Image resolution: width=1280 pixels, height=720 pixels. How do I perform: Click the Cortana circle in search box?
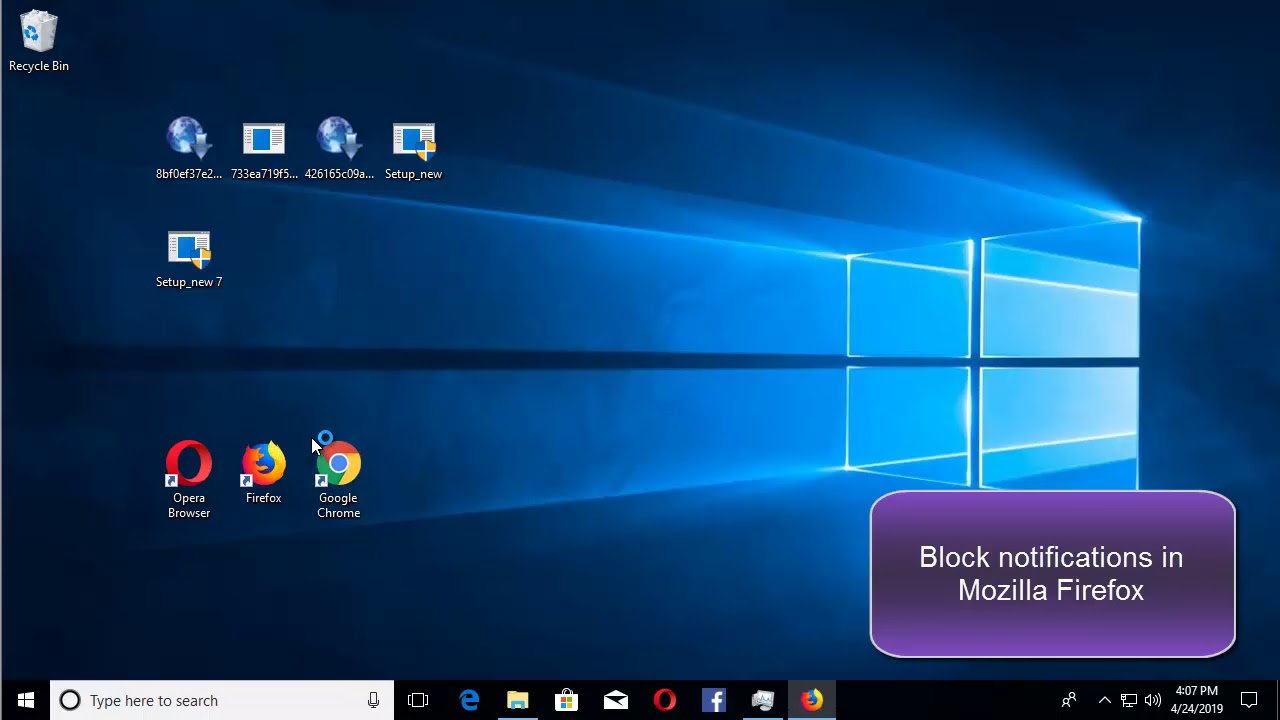[69, 700]
